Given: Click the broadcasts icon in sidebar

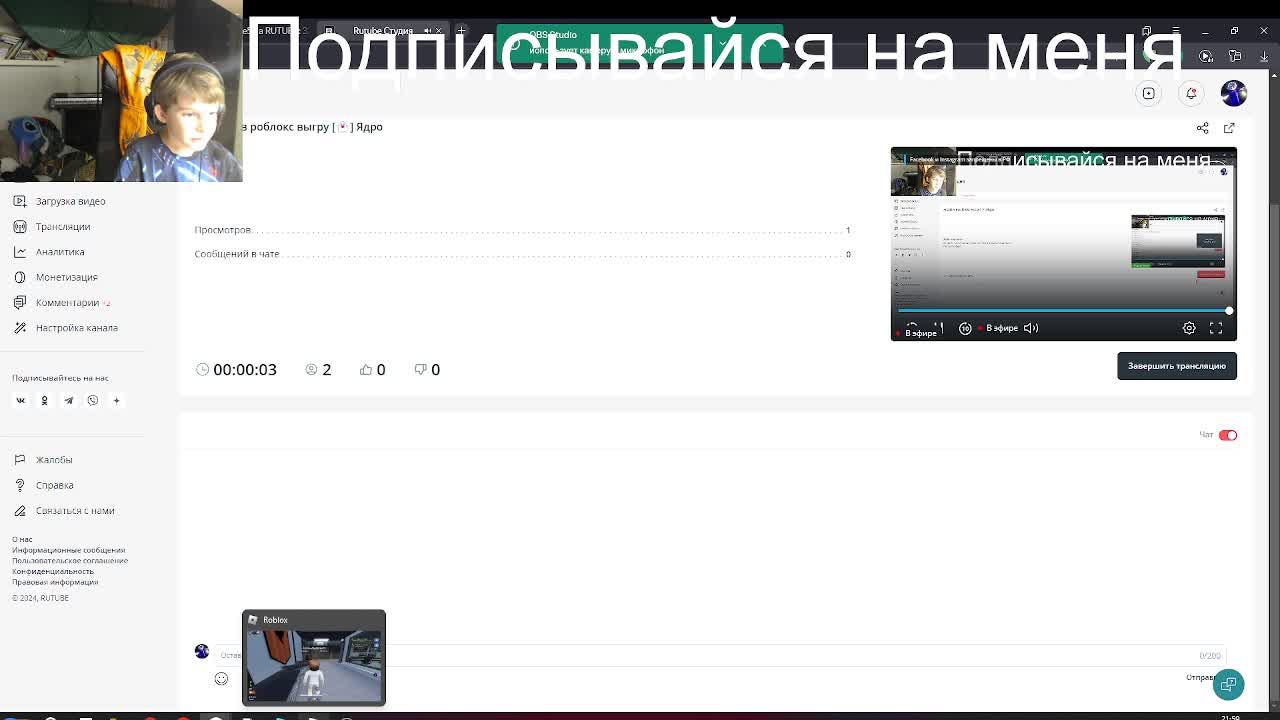Looking at the screenshot, I should tap(20, 226).
